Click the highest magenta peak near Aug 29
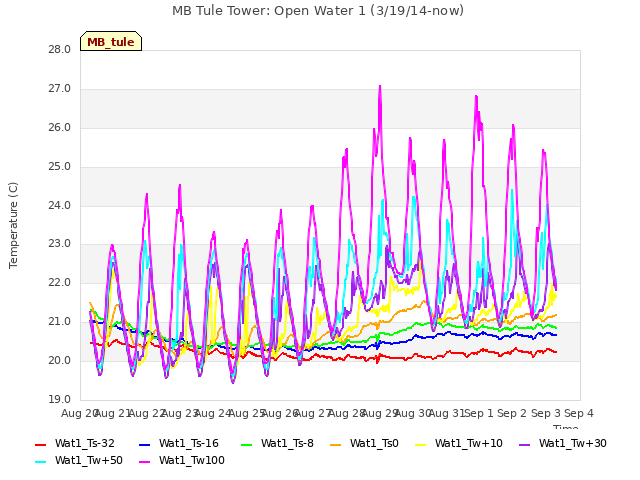 tap(380, 87)
